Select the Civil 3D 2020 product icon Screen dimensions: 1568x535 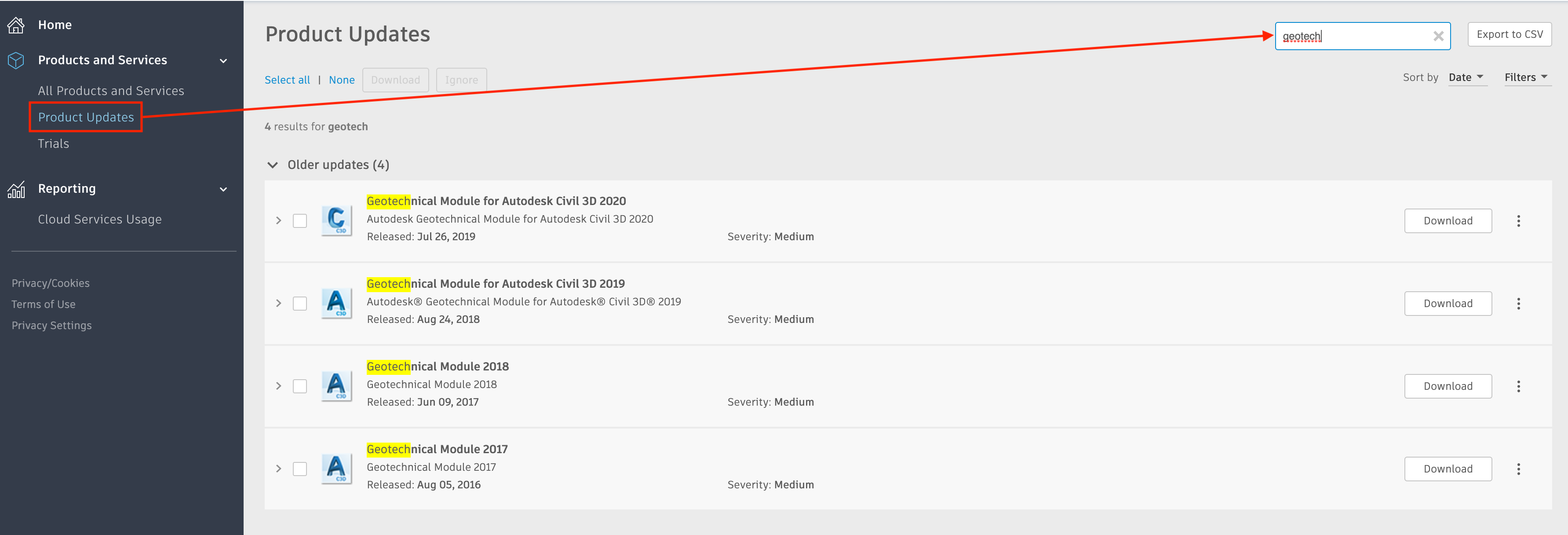point(337,220)
